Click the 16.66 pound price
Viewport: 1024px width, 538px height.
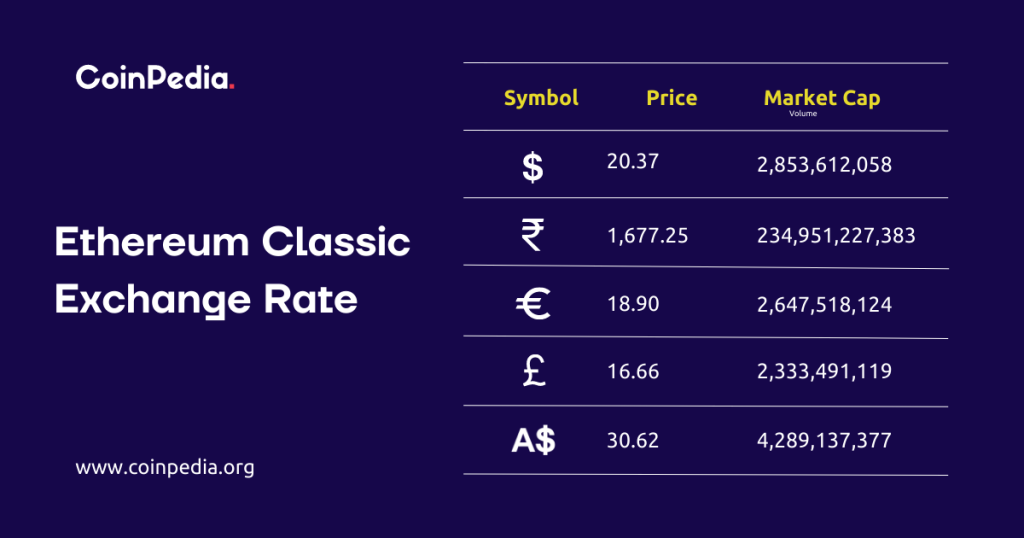(x=633, y=372)
